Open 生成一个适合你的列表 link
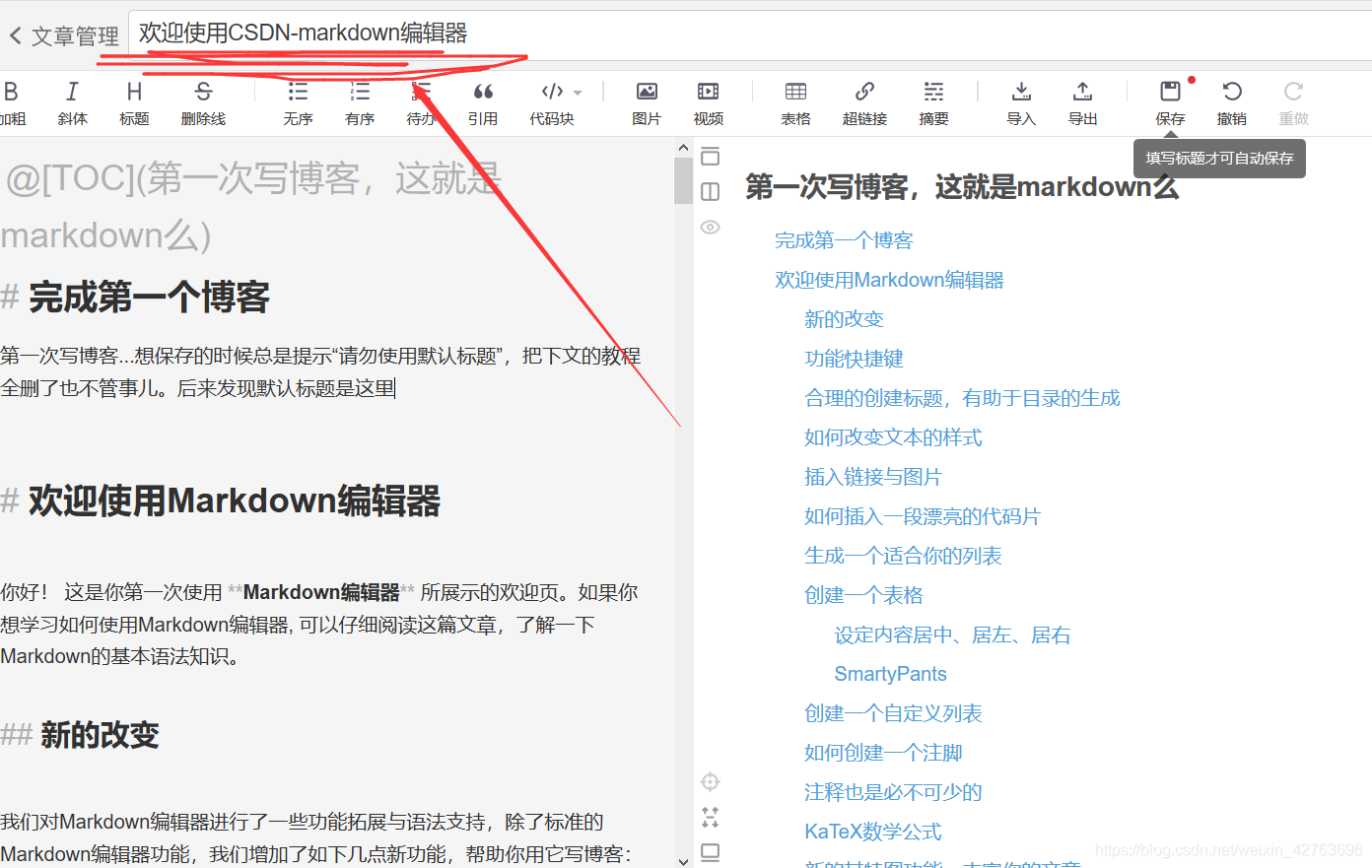1372x868 pixels. pos(903,556)
